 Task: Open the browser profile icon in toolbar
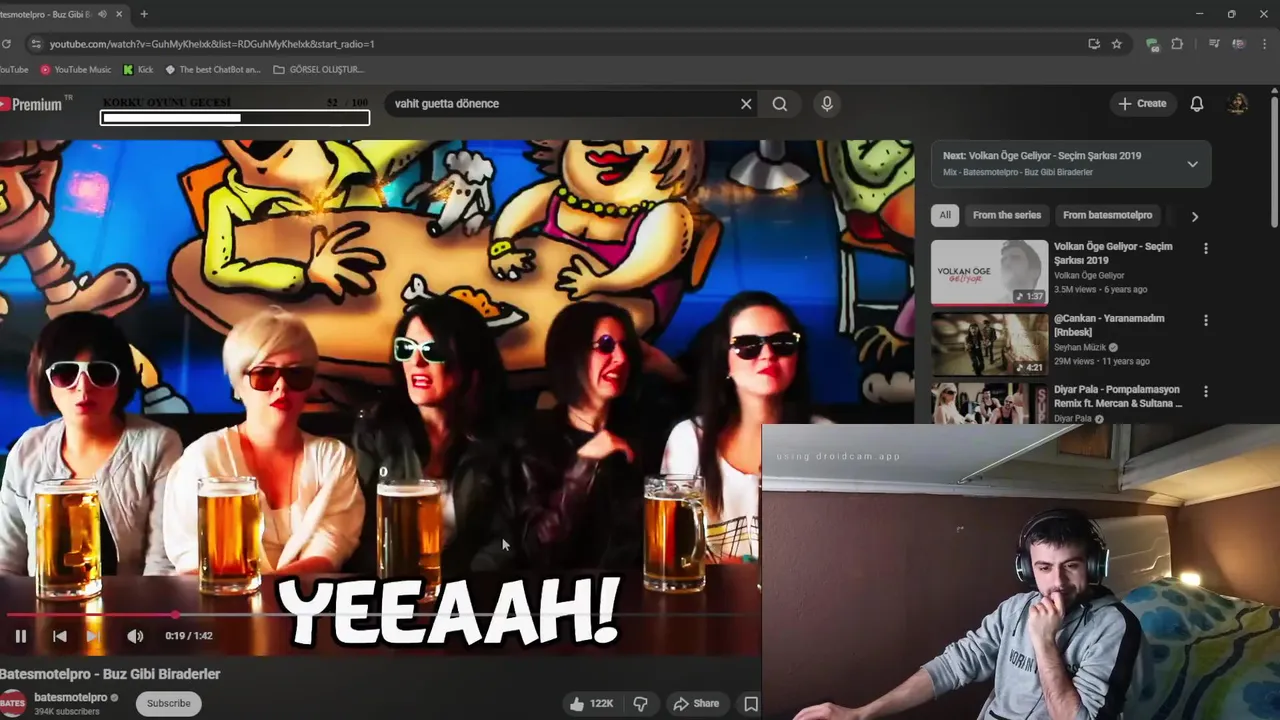click(x=1239, y=44)
